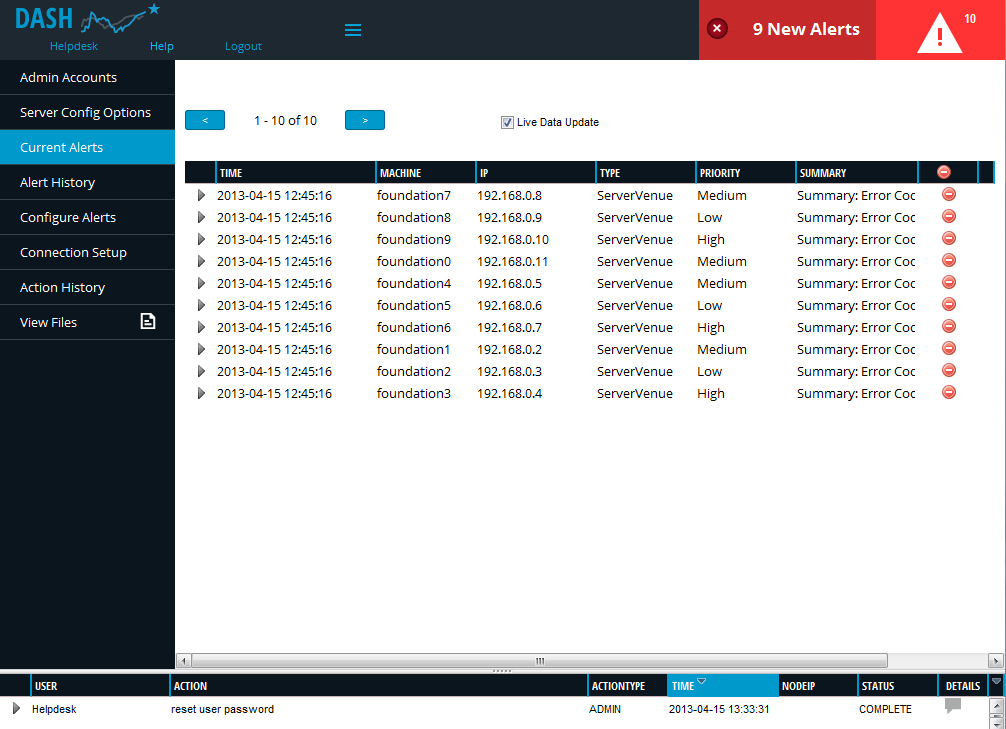The width and height of the screenshot is (1006, 729).
Task: Click the horizontal scrollbar thumb
Action: (x=540, y=660)
